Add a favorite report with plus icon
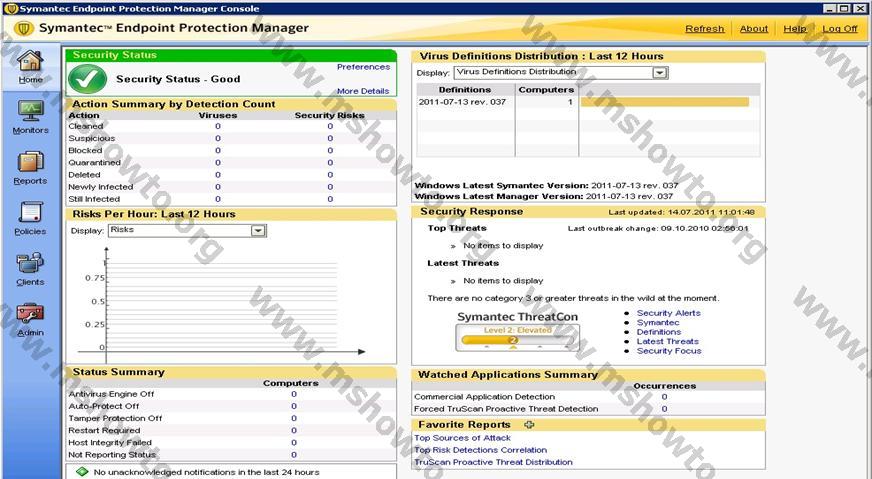 click(x=529, y=424)
